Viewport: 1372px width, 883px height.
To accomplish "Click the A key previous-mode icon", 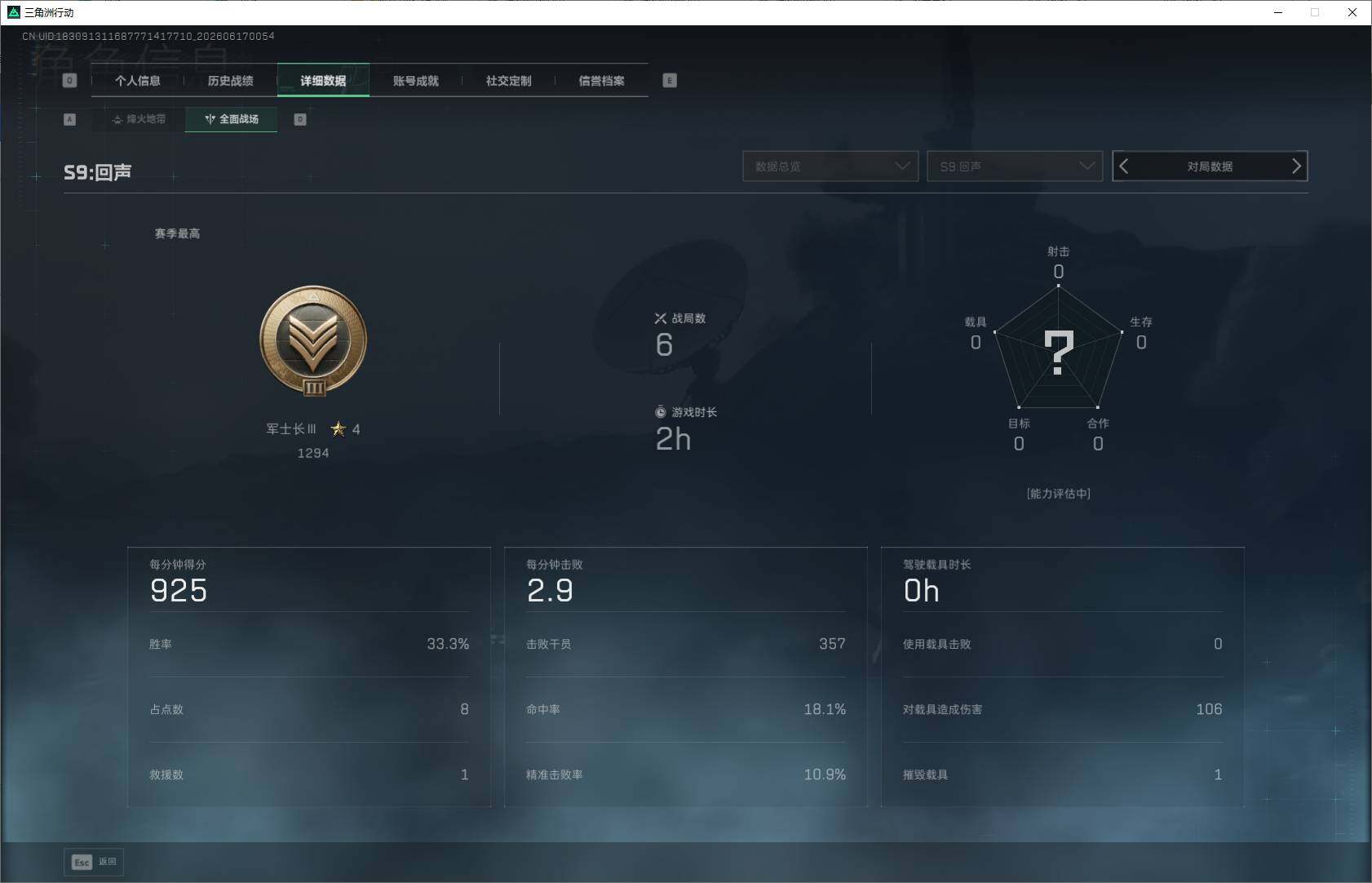I will click(x=69, y=119).
